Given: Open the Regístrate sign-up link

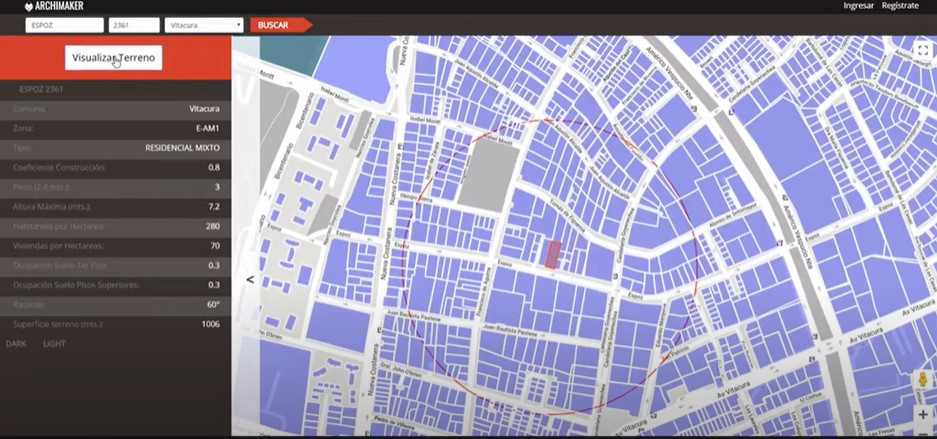Looking at the screenshot, I should click(x=900, y=6).
